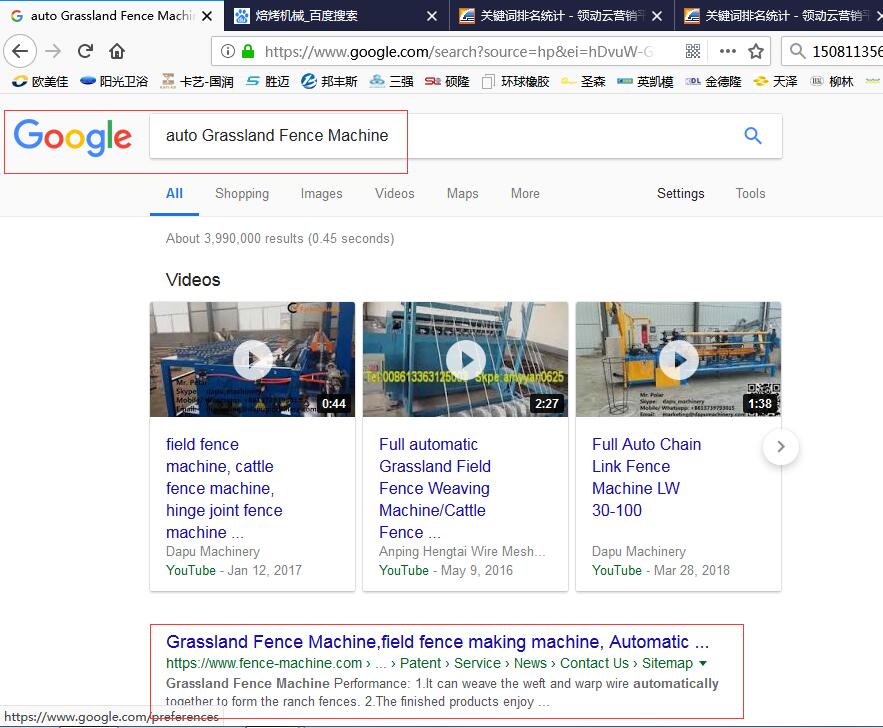Open page actions three-dots menu in address bar
The height and width of the screenshot is (728, 883).
point(727,51)
